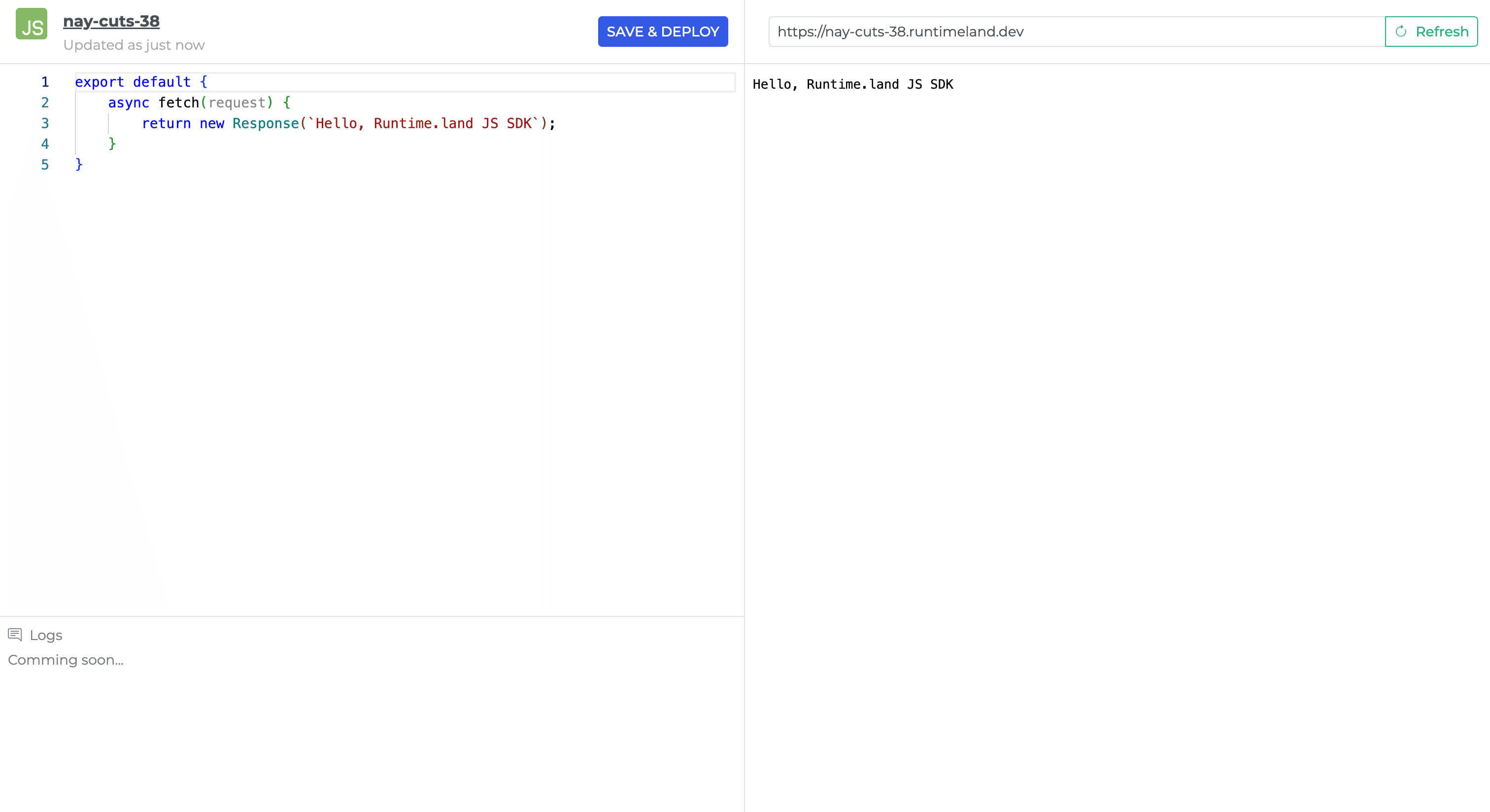The width and height of the screenshot is (1490, 812).
Task: Click the Updated as just now status text
Action: (x=134, y=44)
